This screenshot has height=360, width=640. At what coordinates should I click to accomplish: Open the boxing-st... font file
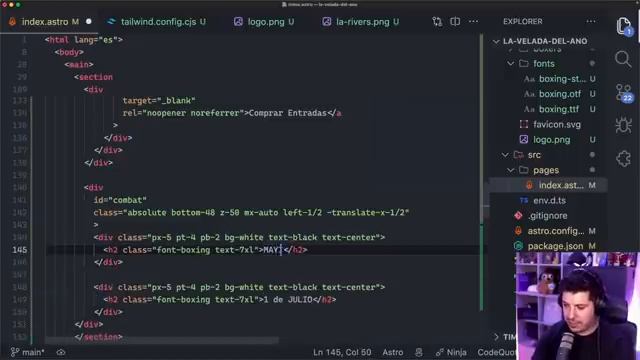click(x=562, y=79)
